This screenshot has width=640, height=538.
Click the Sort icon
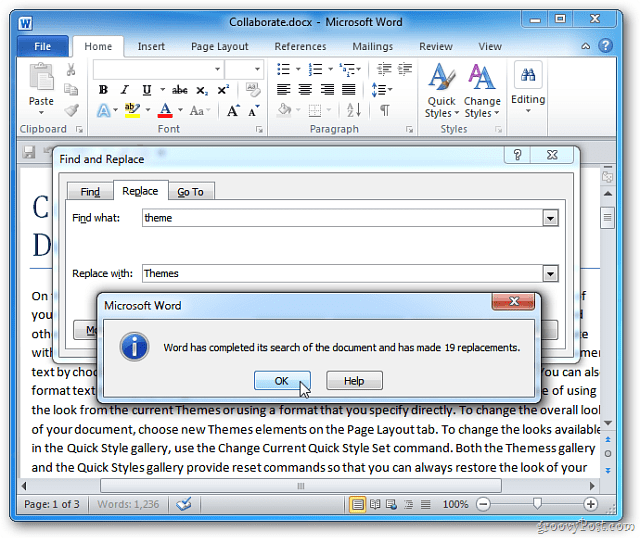354,110
